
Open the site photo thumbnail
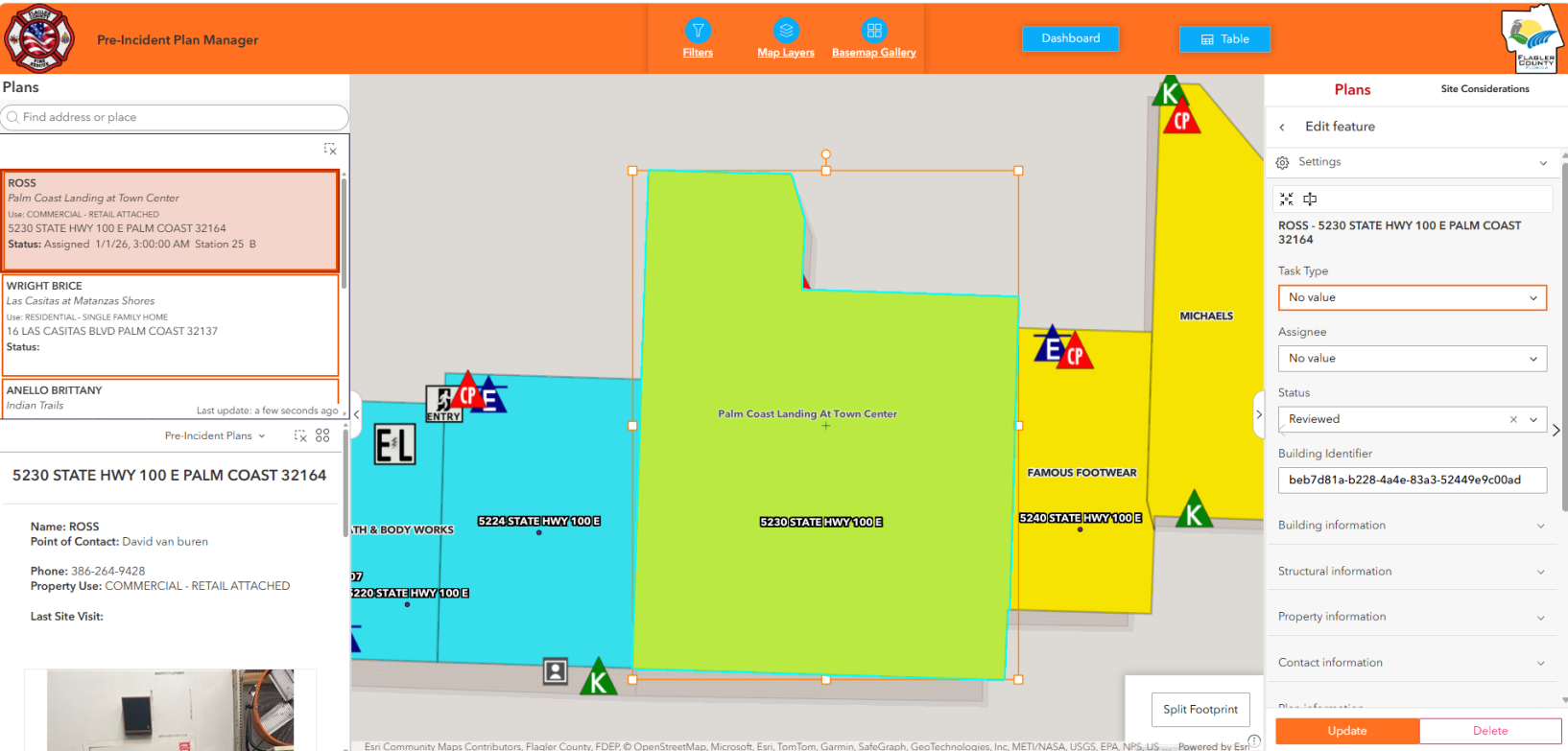[x=171, y=710]
